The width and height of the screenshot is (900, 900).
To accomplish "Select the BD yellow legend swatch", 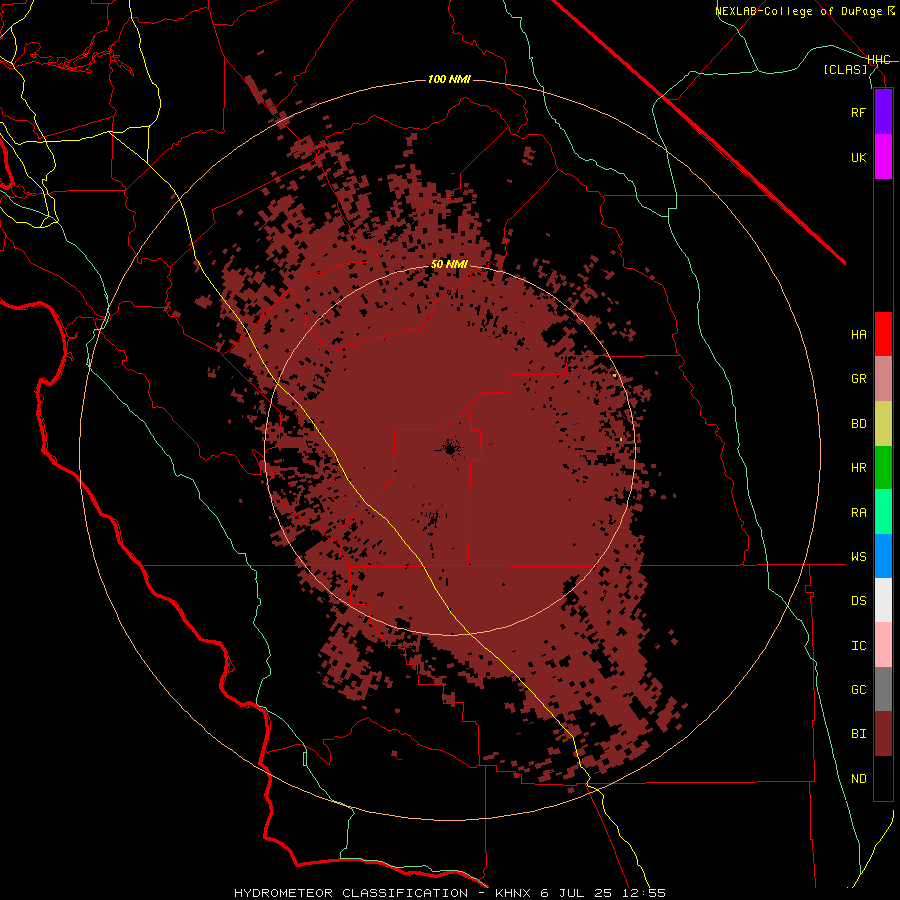I will (x=883, y=424).
